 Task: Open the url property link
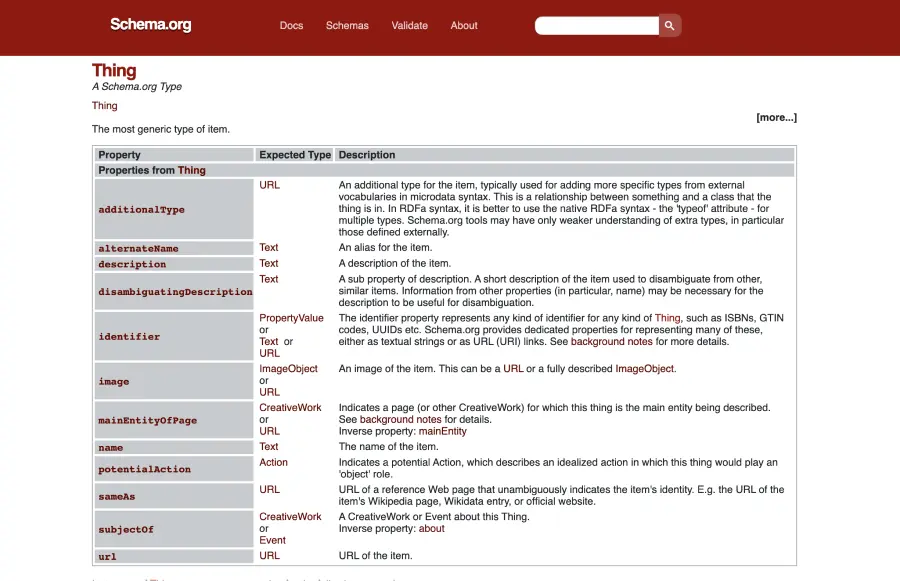pyautogui.click(x=107, y=557)
